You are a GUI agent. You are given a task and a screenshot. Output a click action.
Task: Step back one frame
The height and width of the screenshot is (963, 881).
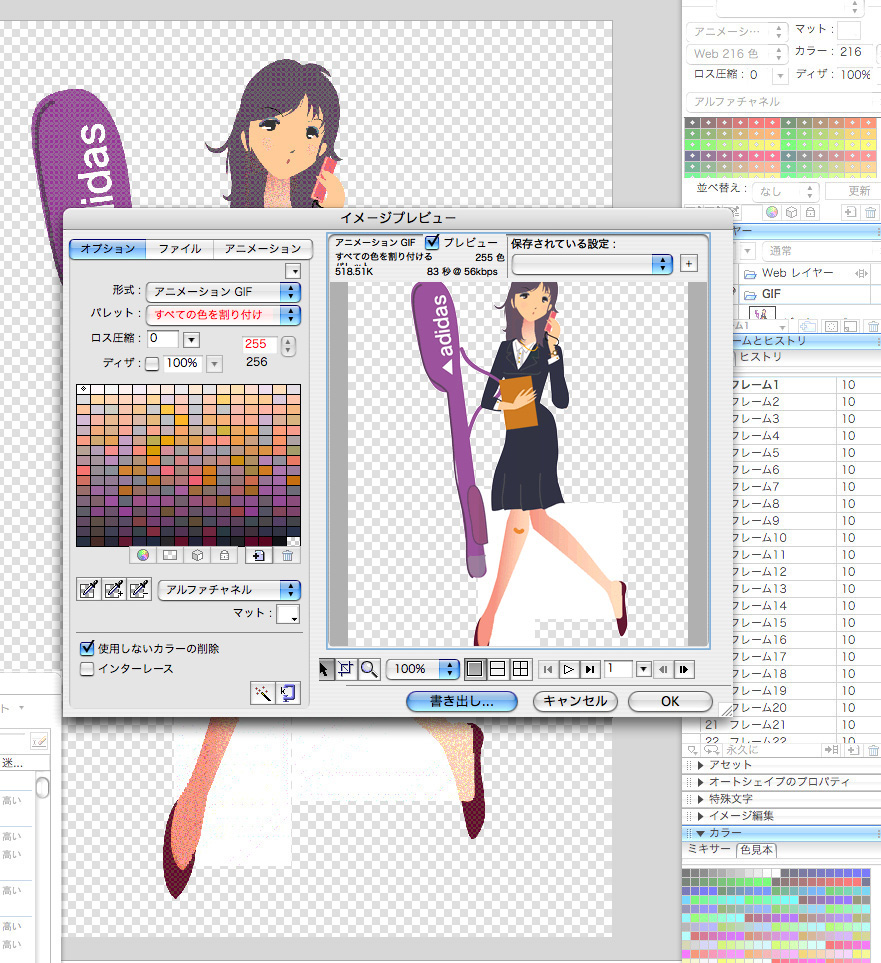pyautogui.click(x=663, y=669)
